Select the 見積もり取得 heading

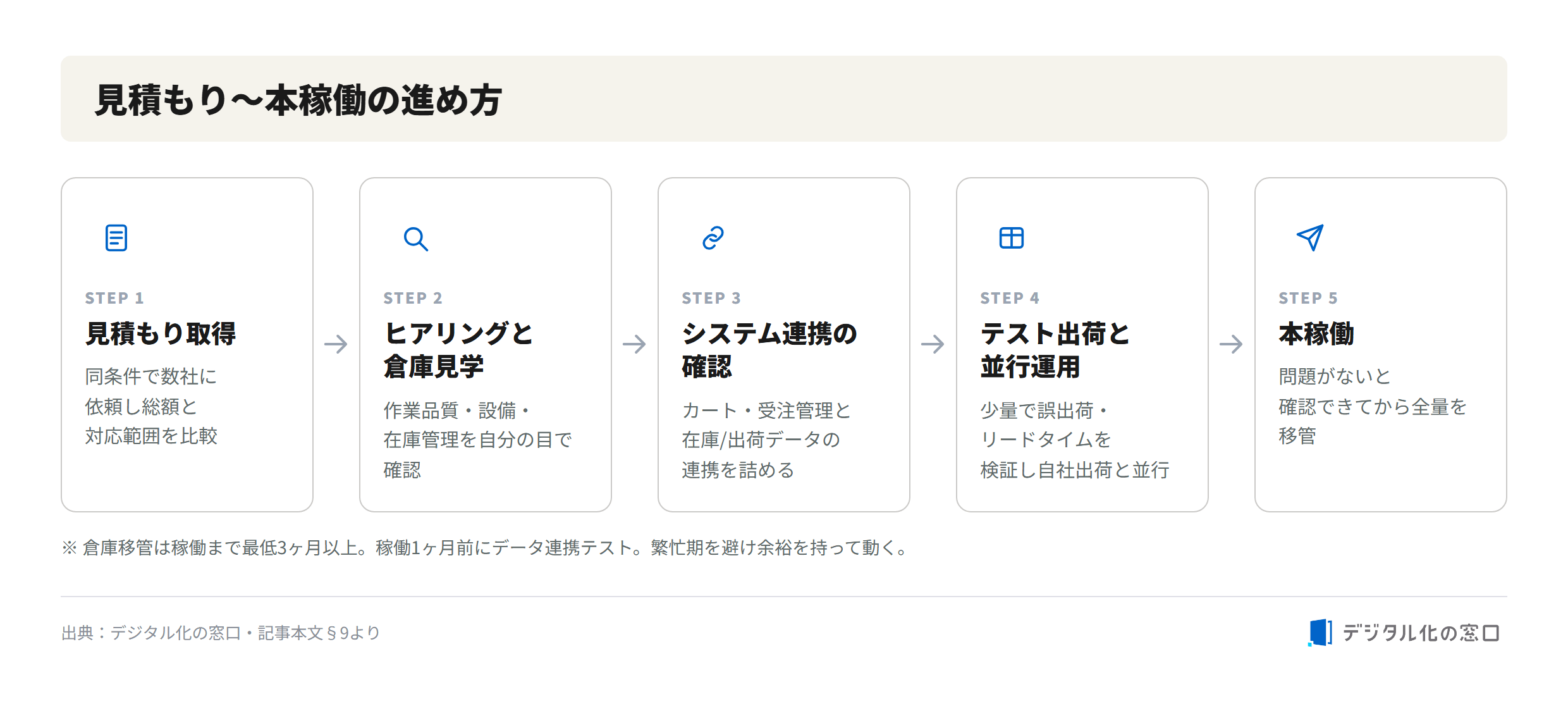coord(161,333)
